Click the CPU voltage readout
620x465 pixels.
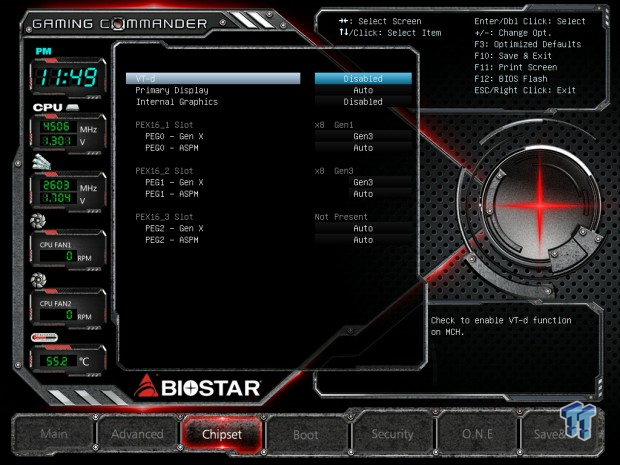(x=58, y=141)
